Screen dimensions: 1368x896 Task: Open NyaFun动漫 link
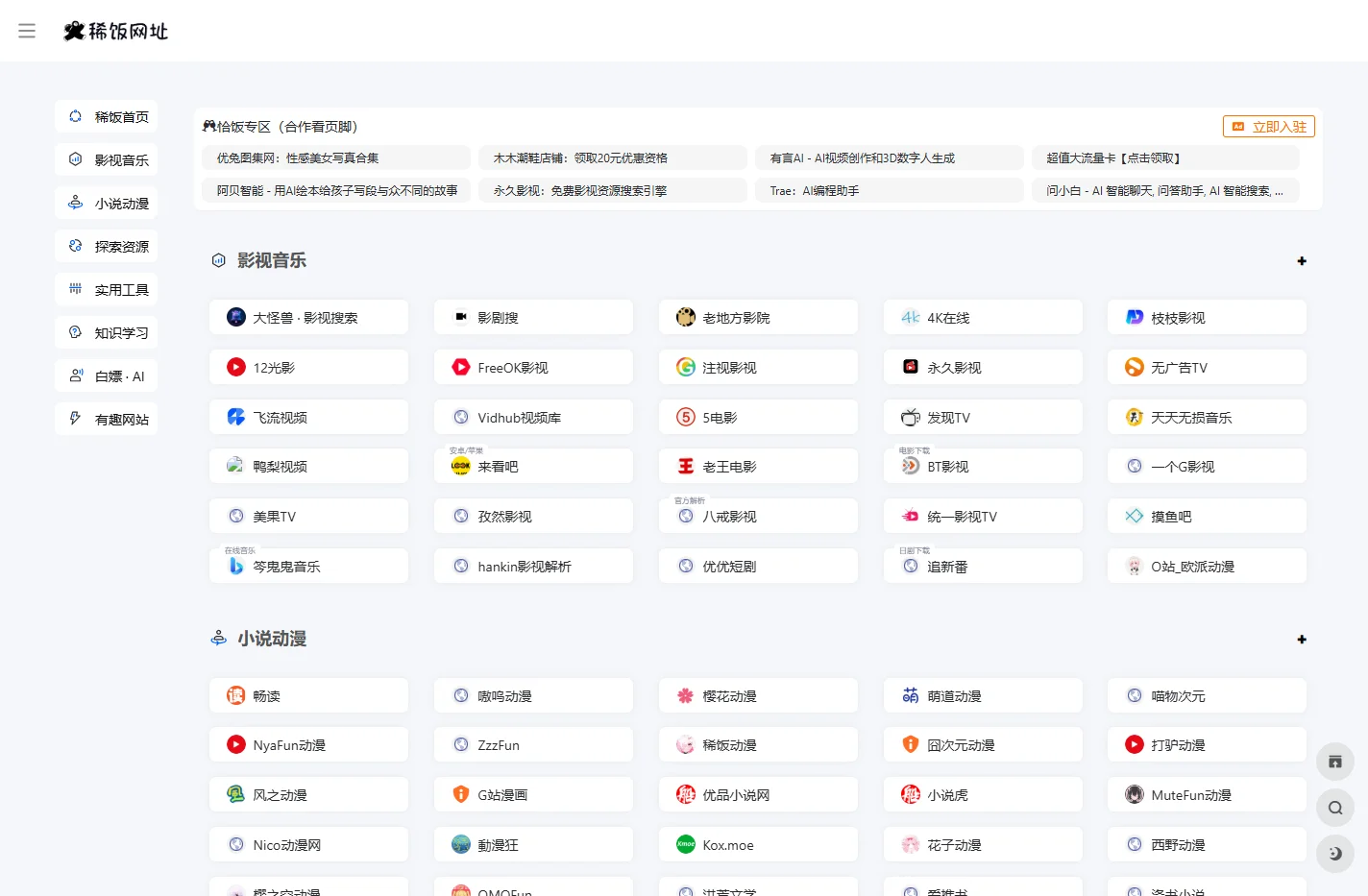pos(308,744)
